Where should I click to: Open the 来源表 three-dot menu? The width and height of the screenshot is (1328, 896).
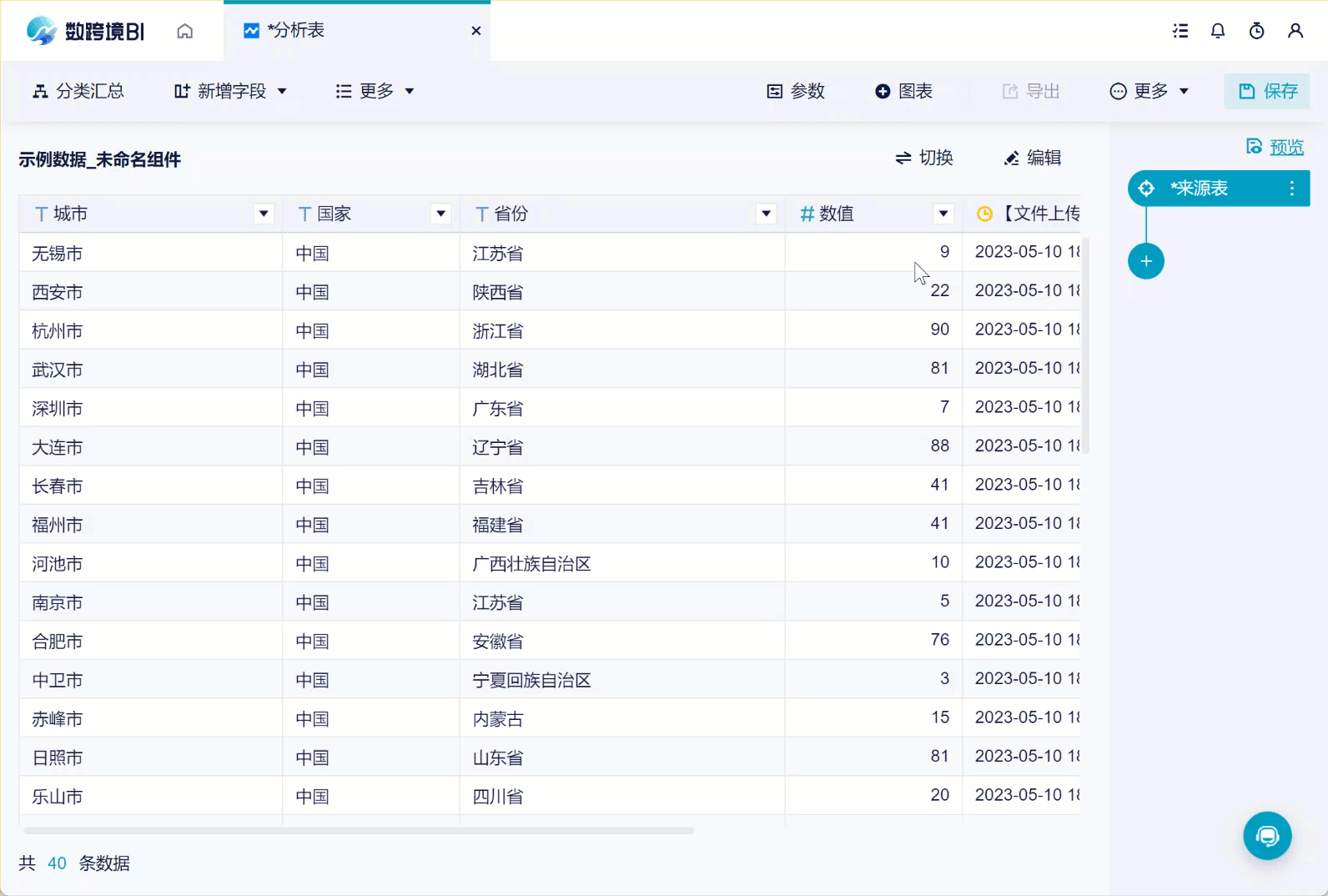pos(1292,189)
